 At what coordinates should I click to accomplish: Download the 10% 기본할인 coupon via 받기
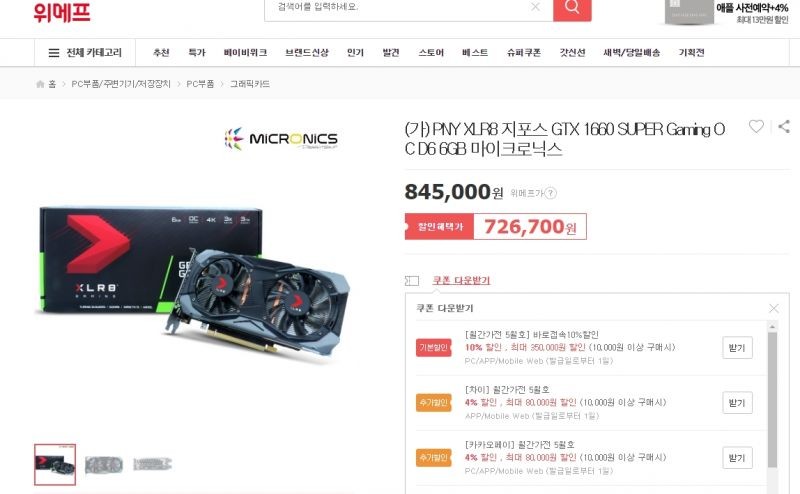point(737,348)
